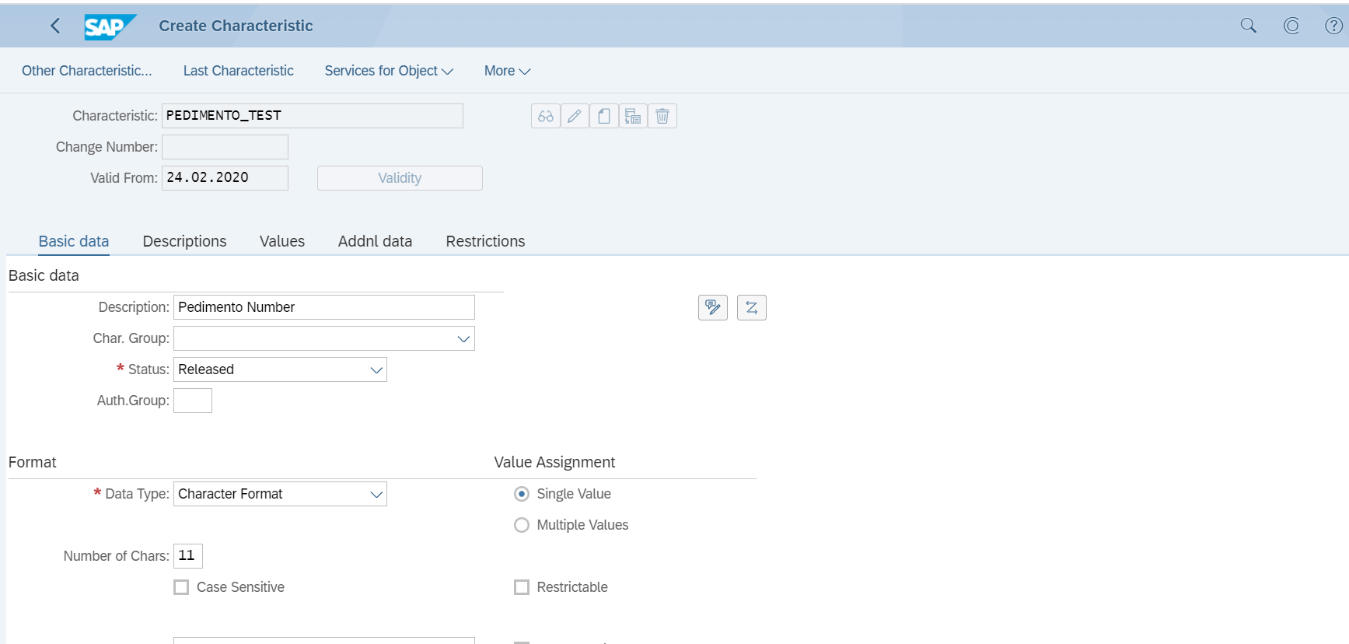1349x644 pixels.
Task: Open the Char. Group dropdown
Action: pyautogui.click(x=324, y=339)
